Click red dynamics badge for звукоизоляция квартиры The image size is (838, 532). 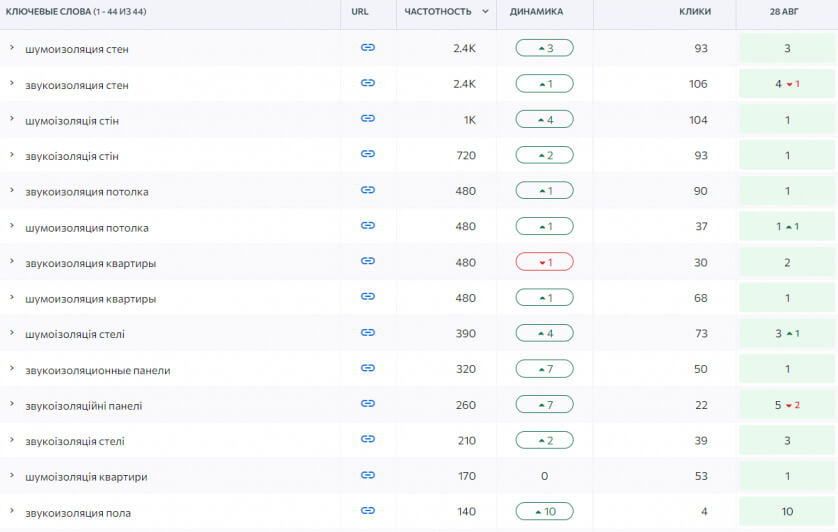(545, 262)
